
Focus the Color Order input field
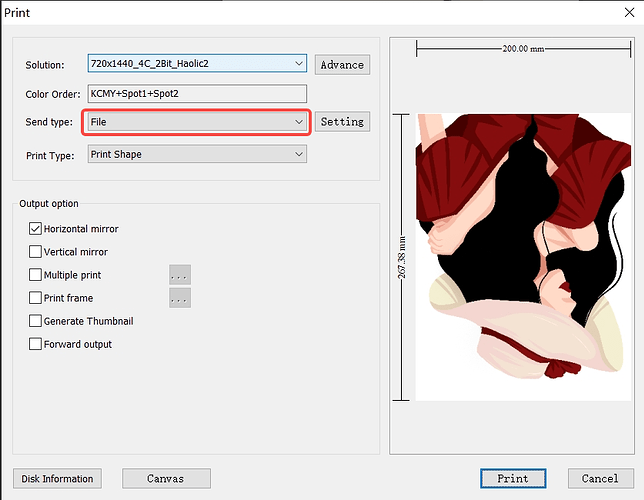tap(197, 94)
